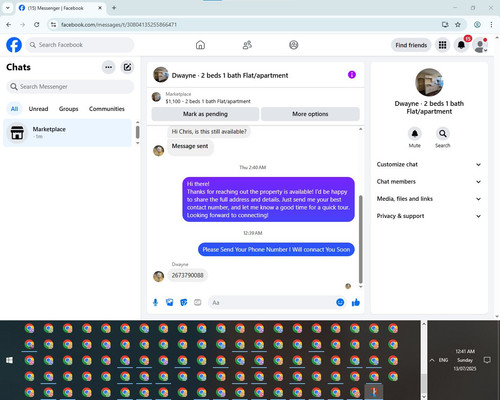This screenshot has width=500, height=400.
Task: Open account profile avatar menu
Action: pos(480,45)
